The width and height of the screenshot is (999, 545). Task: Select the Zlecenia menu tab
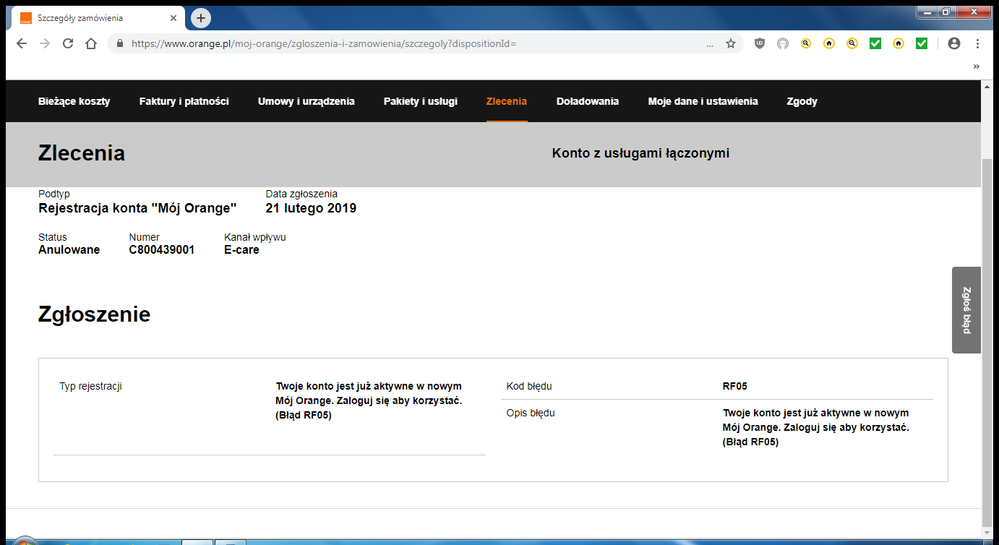(507, 101)
